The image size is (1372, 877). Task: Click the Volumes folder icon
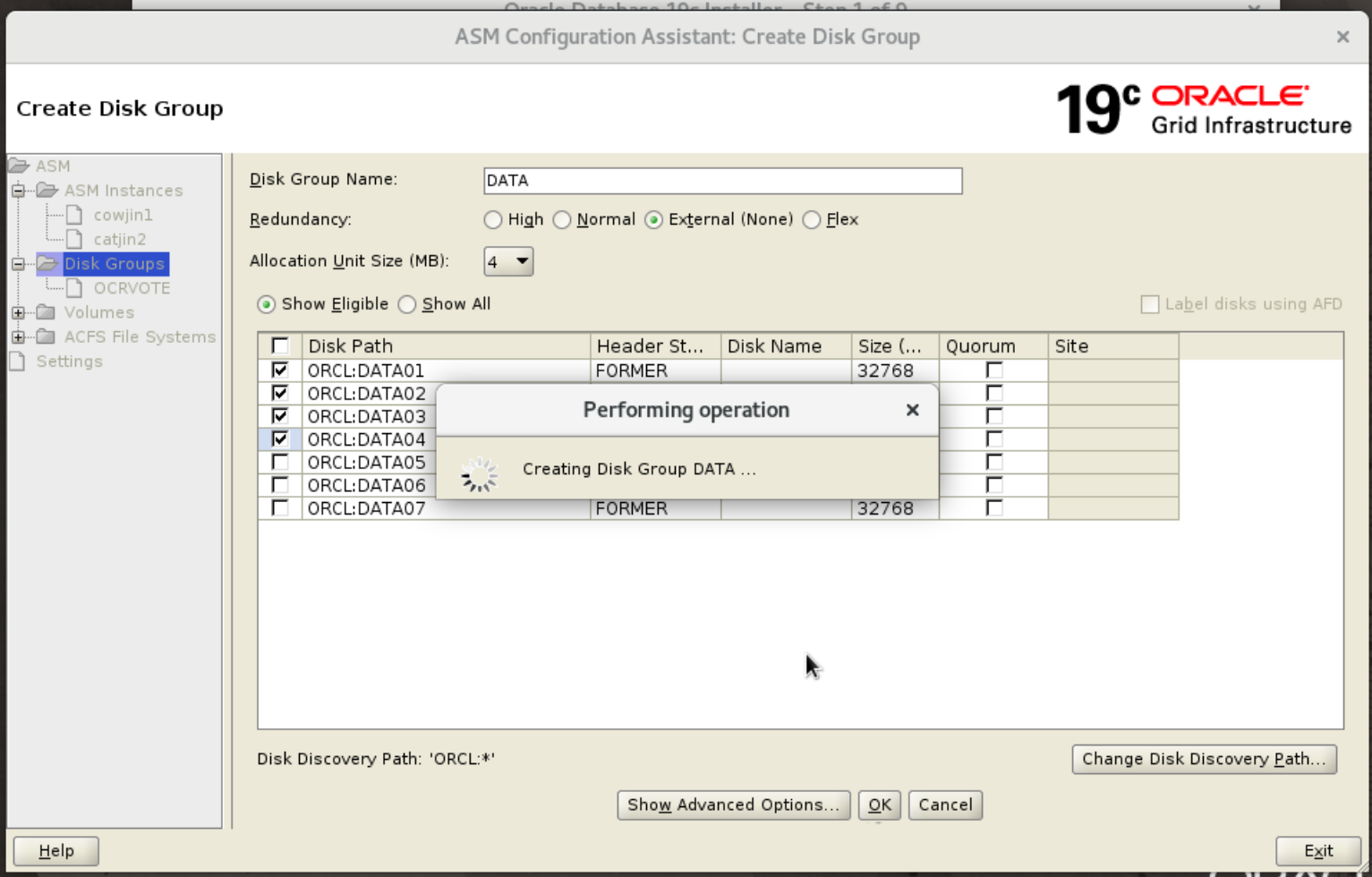coord(46,312)
